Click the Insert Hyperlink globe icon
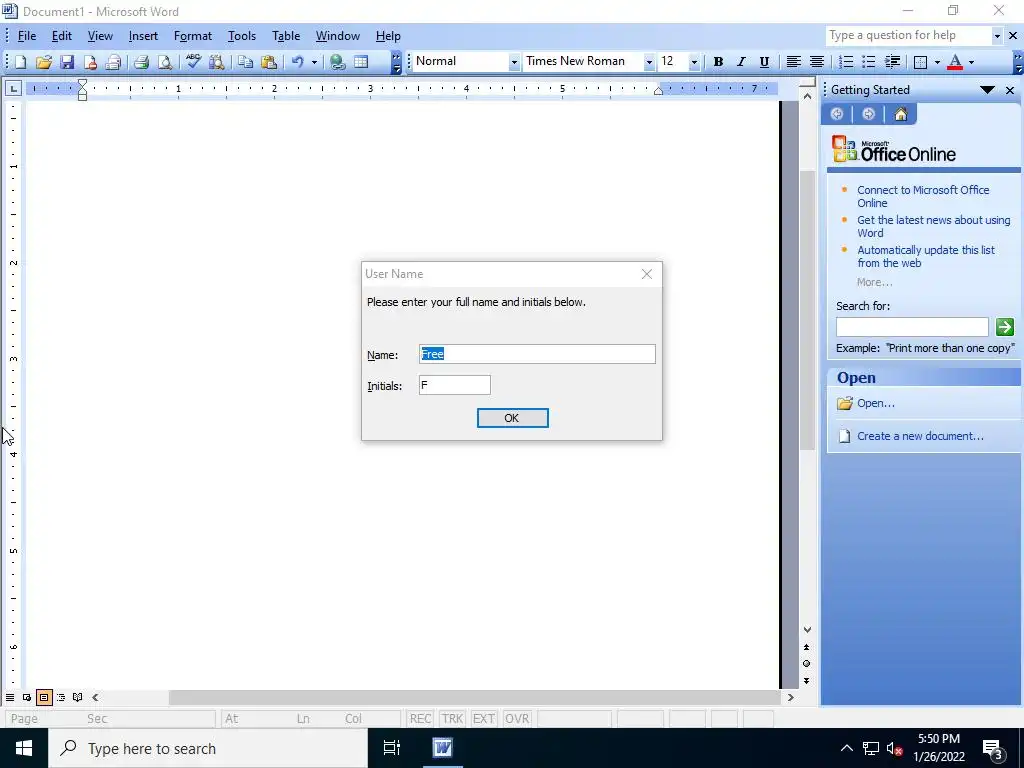The image size is (1024, 768). (337, 62)
